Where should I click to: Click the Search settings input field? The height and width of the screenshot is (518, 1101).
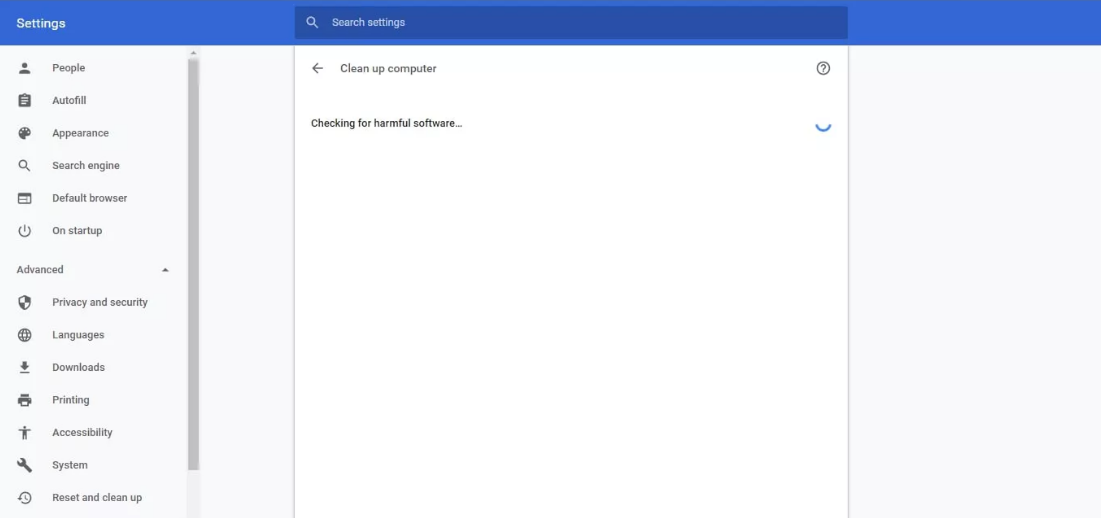pos(571,22)
